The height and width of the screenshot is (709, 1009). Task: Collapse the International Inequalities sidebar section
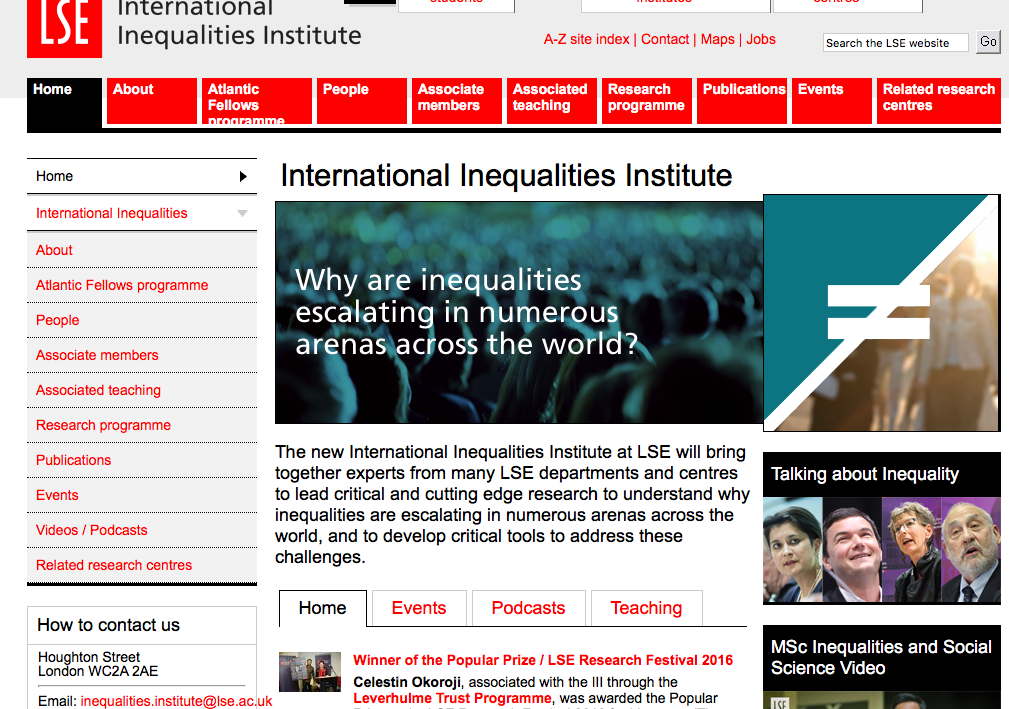[x=242, y=213]
